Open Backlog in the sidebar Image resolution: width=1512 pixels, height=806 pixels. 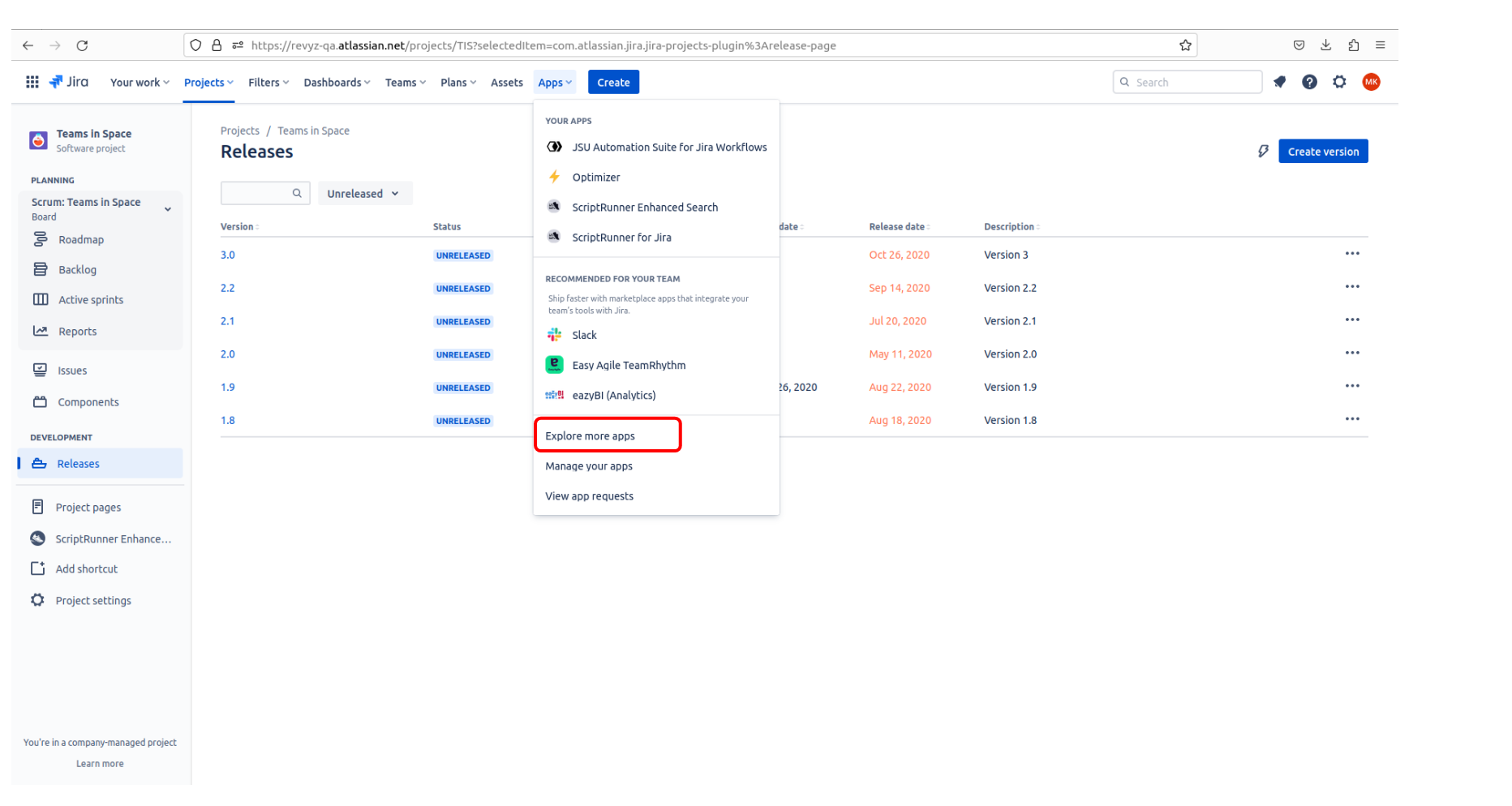pos(100,270)
